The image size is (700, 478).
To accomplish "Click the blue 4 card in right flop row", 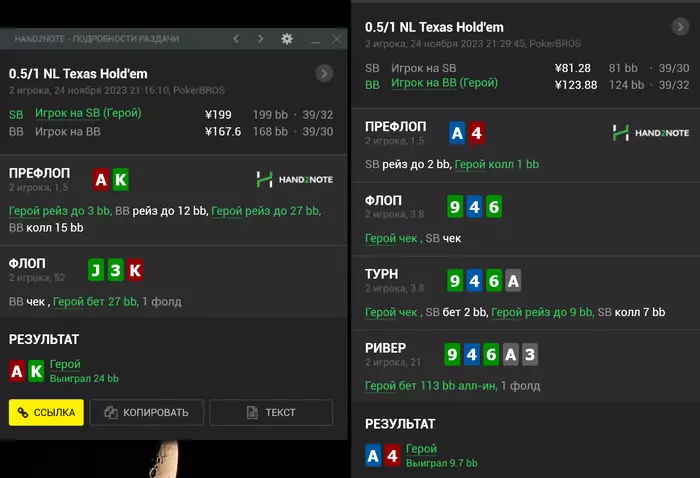I will pyautogui.click(x=475, y=207).
